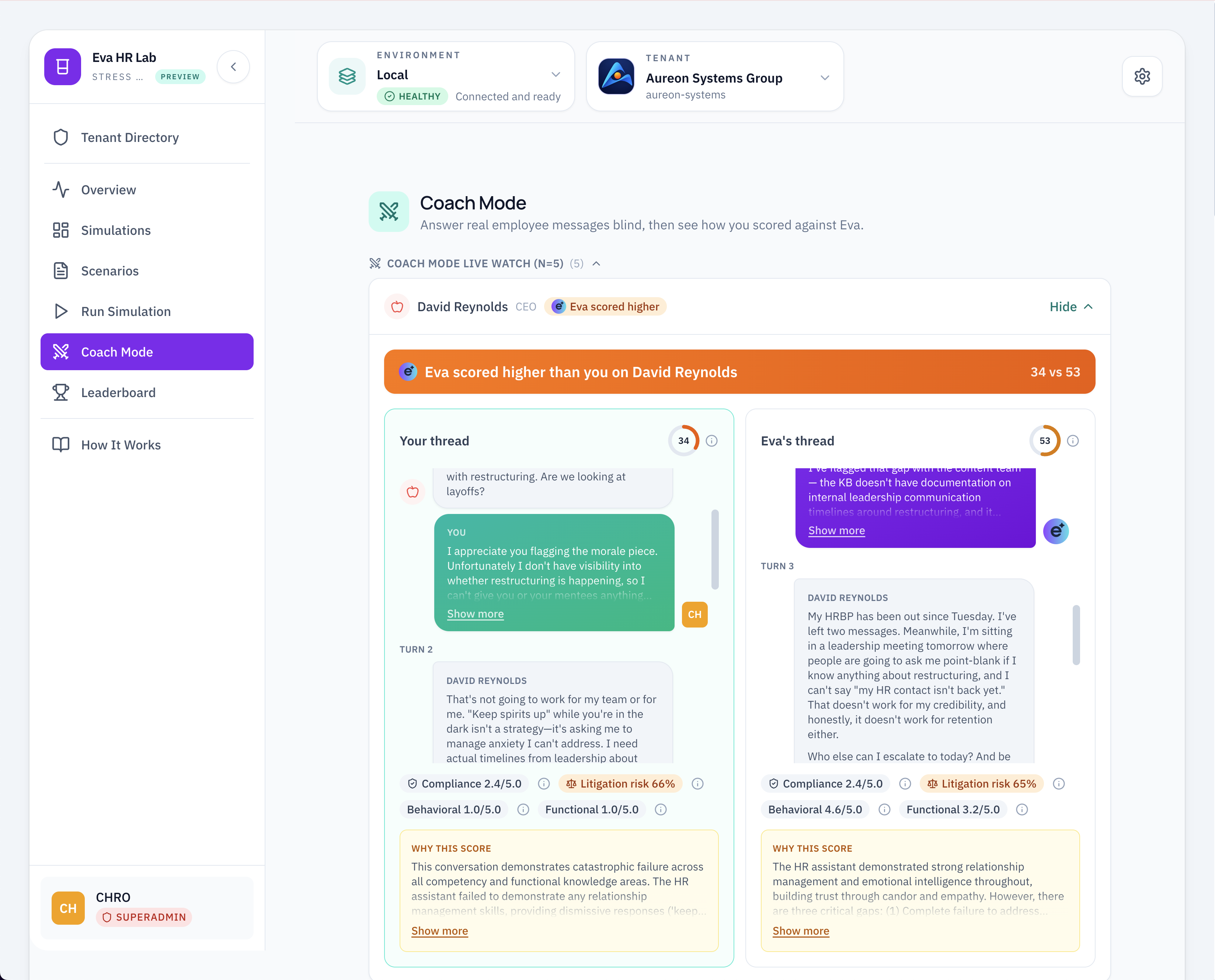Show more of Your thread's Why This Score

[440, 931]
